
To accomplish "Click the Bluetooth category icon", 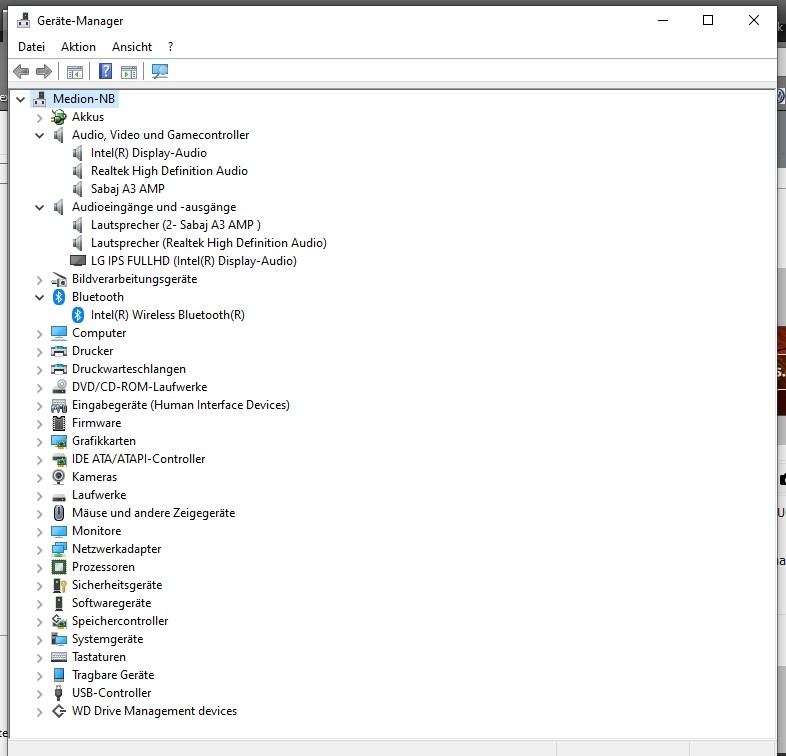I will coord(59,297).
